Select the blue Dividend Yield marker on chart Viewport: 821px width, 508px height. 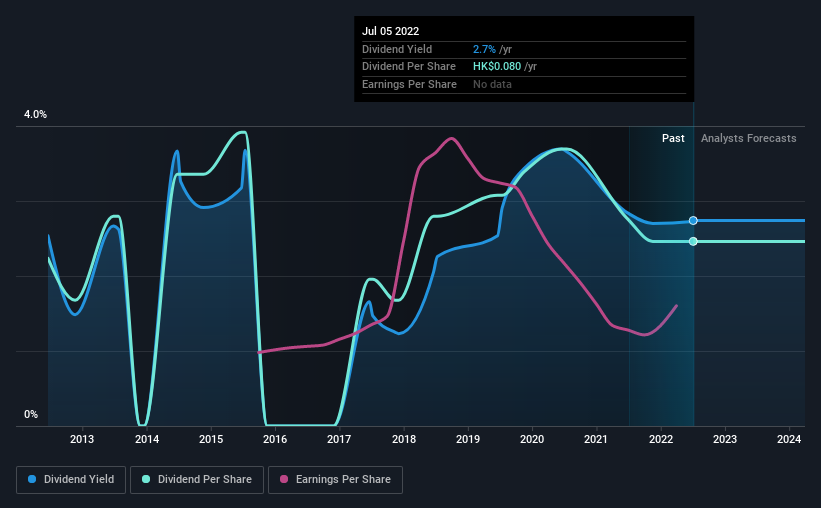[x=693, y=220]
